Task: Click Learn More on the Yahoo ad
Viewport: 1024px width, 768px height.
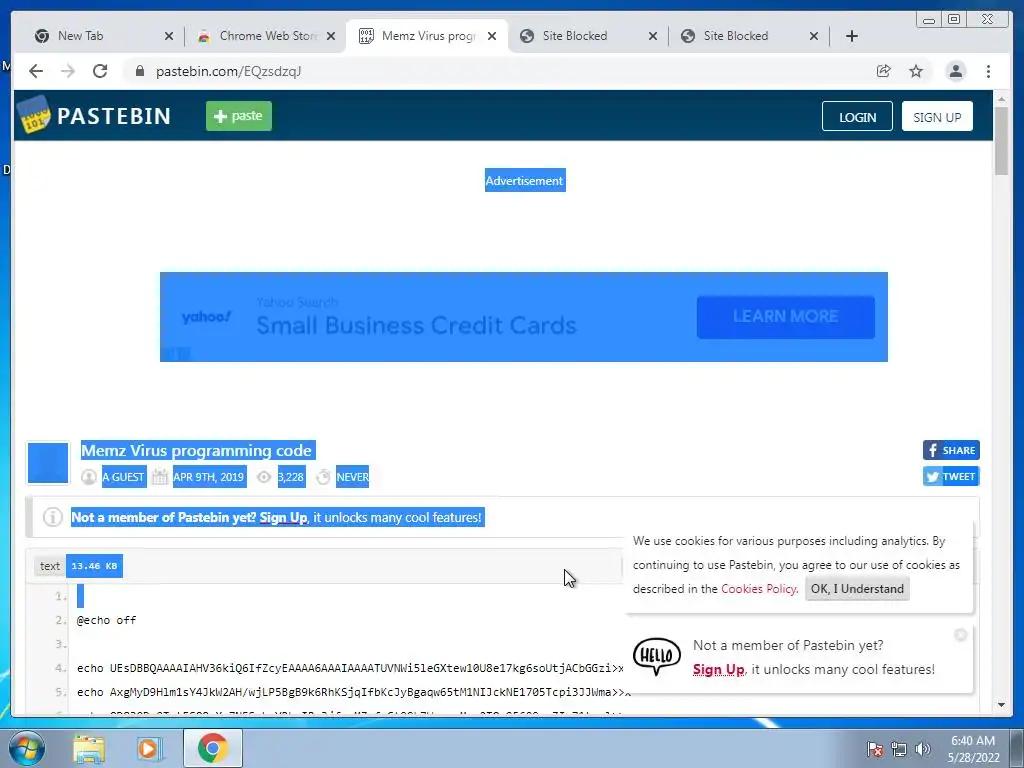Action: (786, 317)
